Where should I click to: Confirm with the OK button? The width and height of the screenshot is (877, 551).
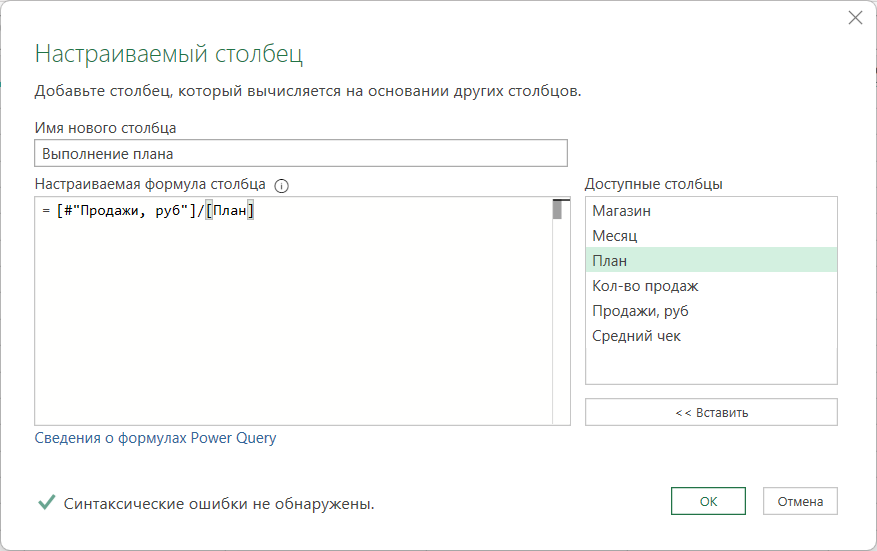coord(708,501)
